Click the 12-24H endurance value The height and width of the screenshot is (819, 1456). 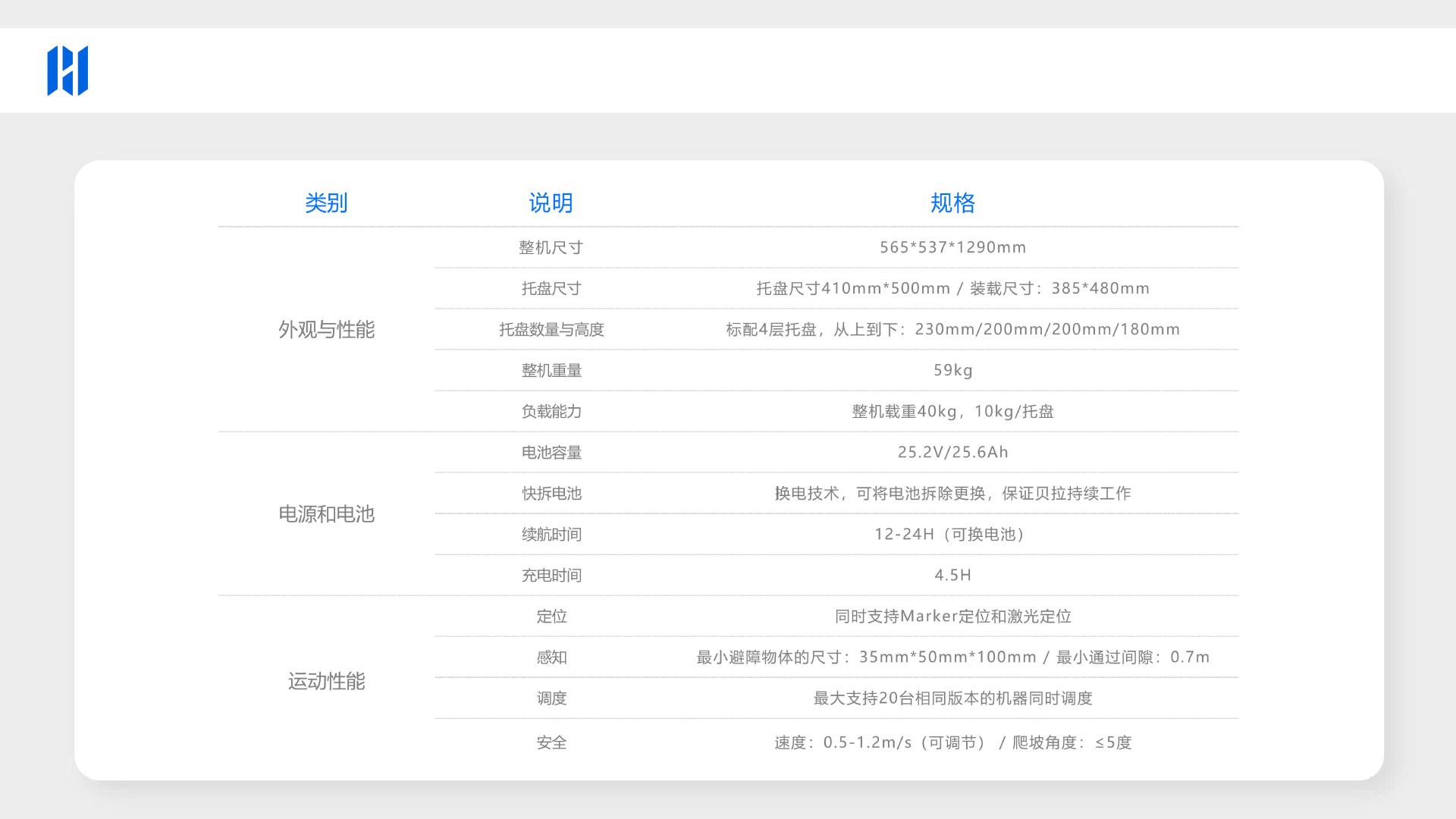click(x=952, y=535)
